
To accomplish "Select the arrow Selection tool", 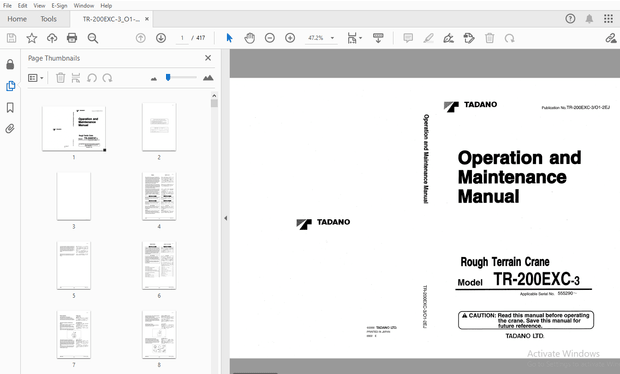I will [229, 38].
